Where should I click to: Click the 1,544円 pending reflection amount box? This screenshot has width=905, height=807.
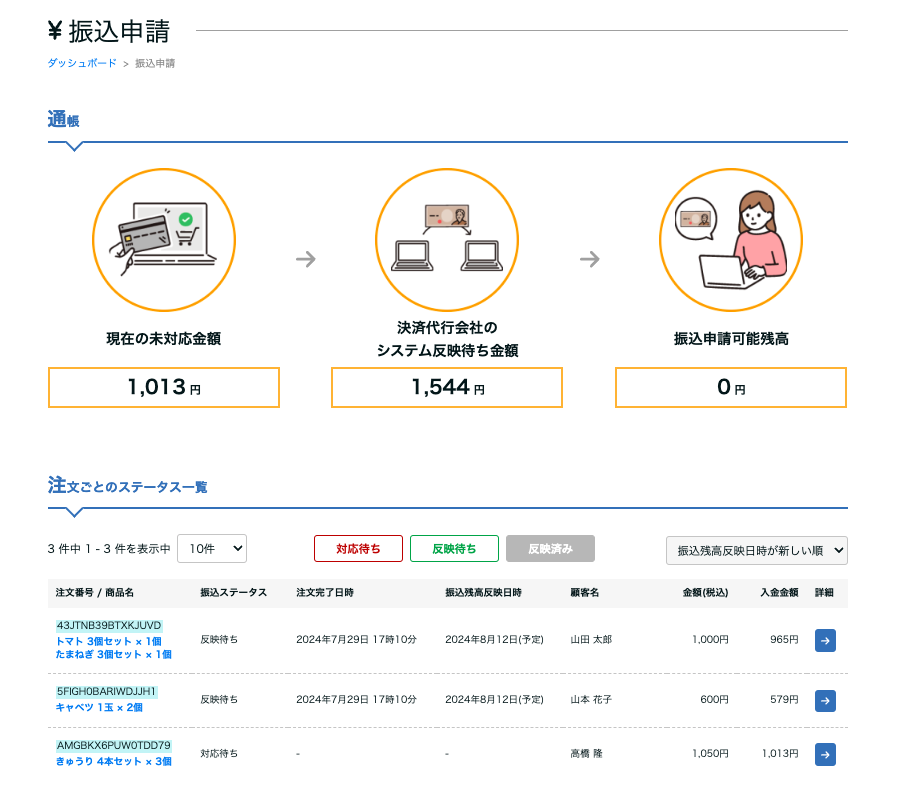[x=447, y=388]
